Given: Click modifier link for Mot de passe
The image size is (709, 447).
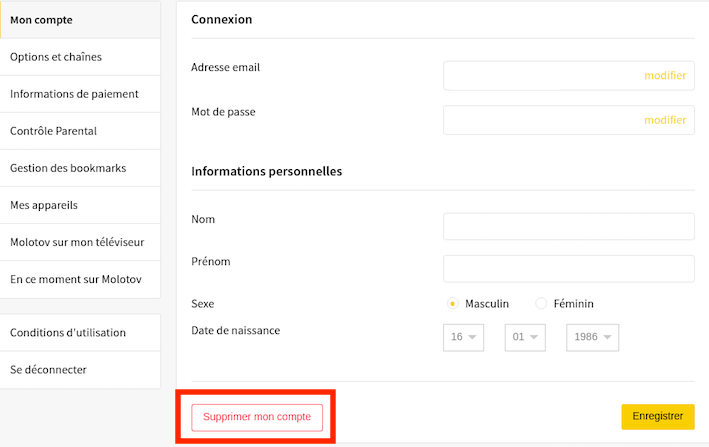Looking at the screenshot, I should tap(665, 120).
